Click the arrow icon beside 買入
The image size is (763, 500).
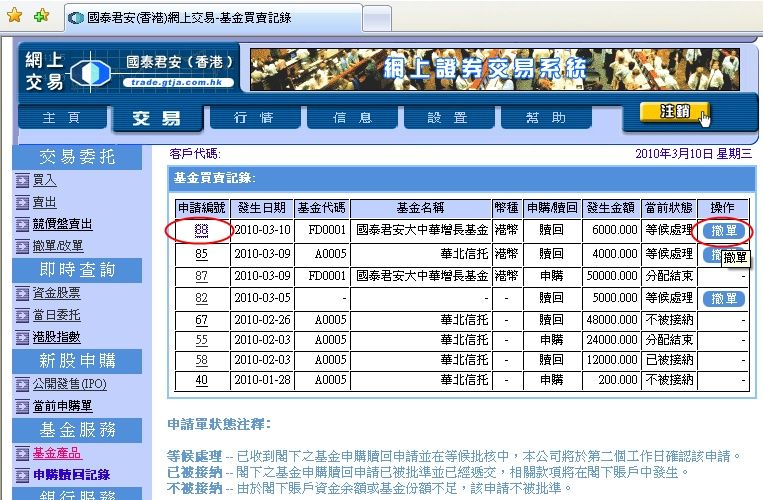click(22, 181)
